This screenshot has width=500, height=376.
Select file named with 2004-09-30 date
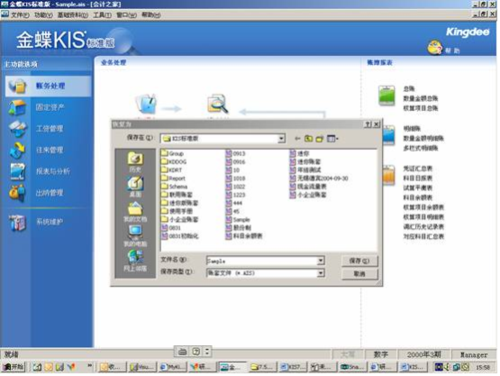tap(319, 179)
